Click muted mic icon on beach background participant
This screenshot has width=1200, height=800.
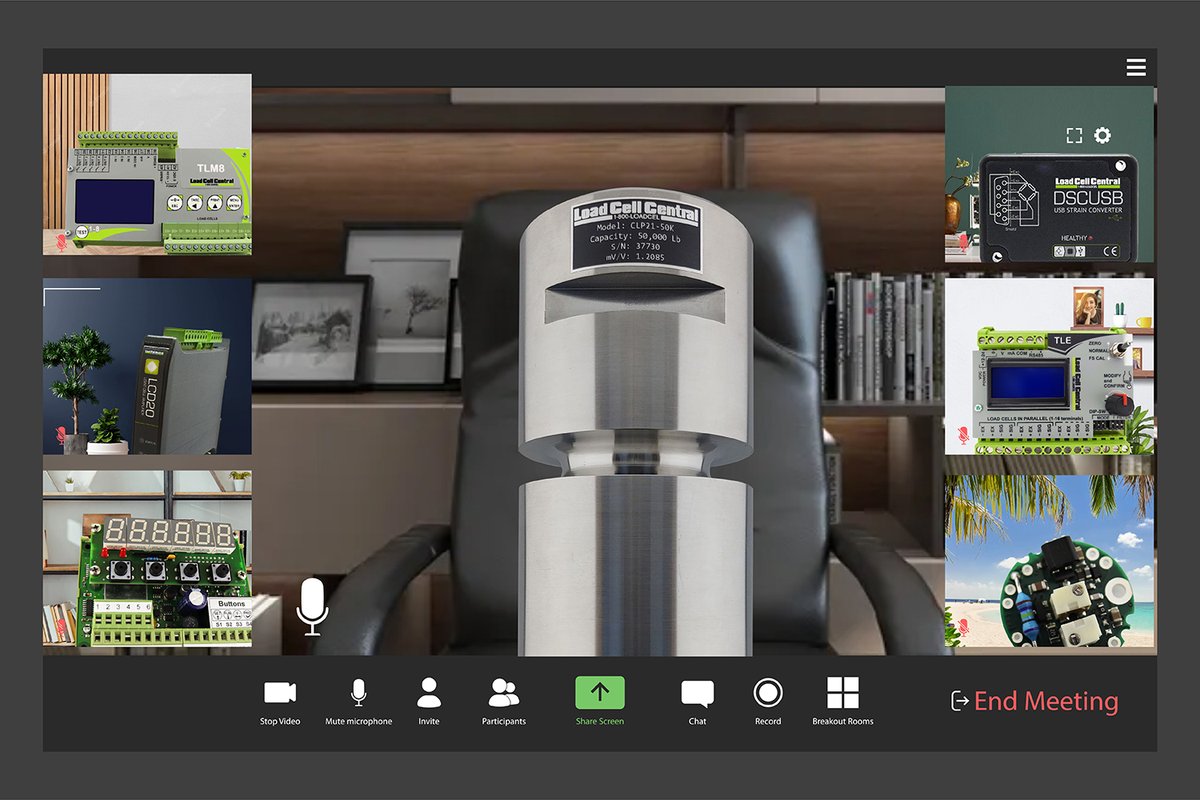pos(964,626)
